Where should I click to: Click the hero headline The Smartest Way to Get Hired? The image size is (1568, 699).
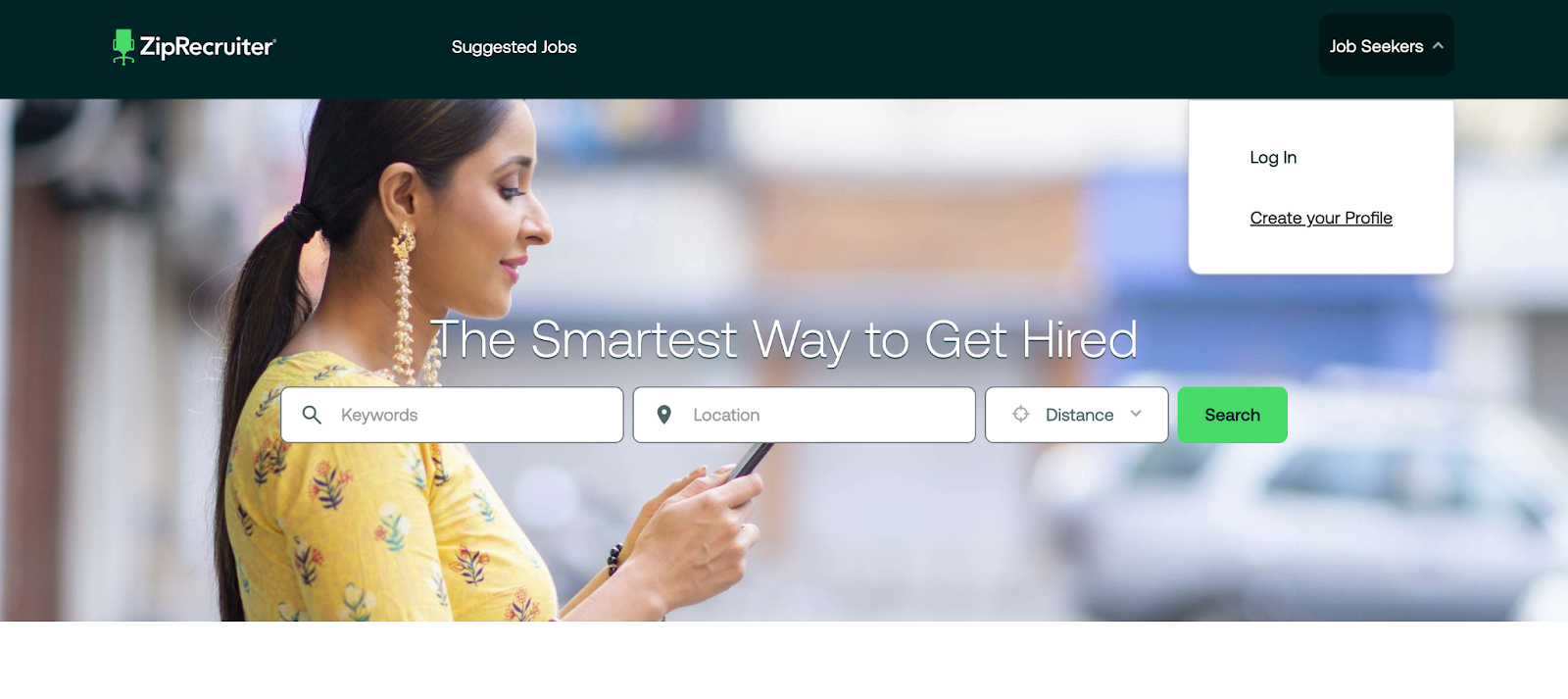(784, 339)
